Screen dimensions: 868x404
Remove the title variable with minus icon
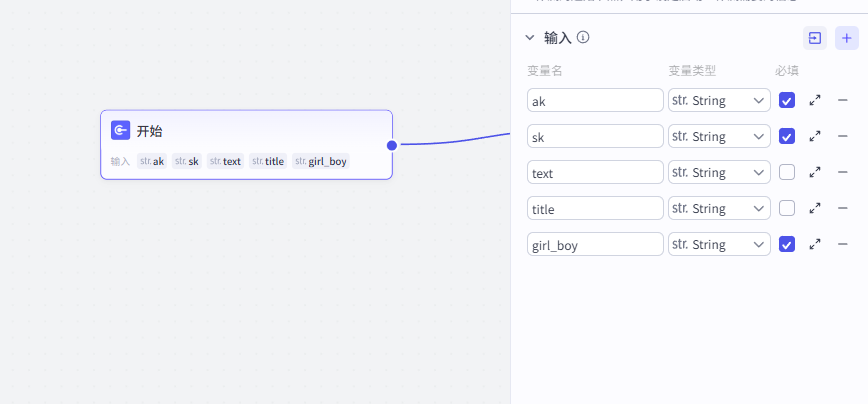843,208
